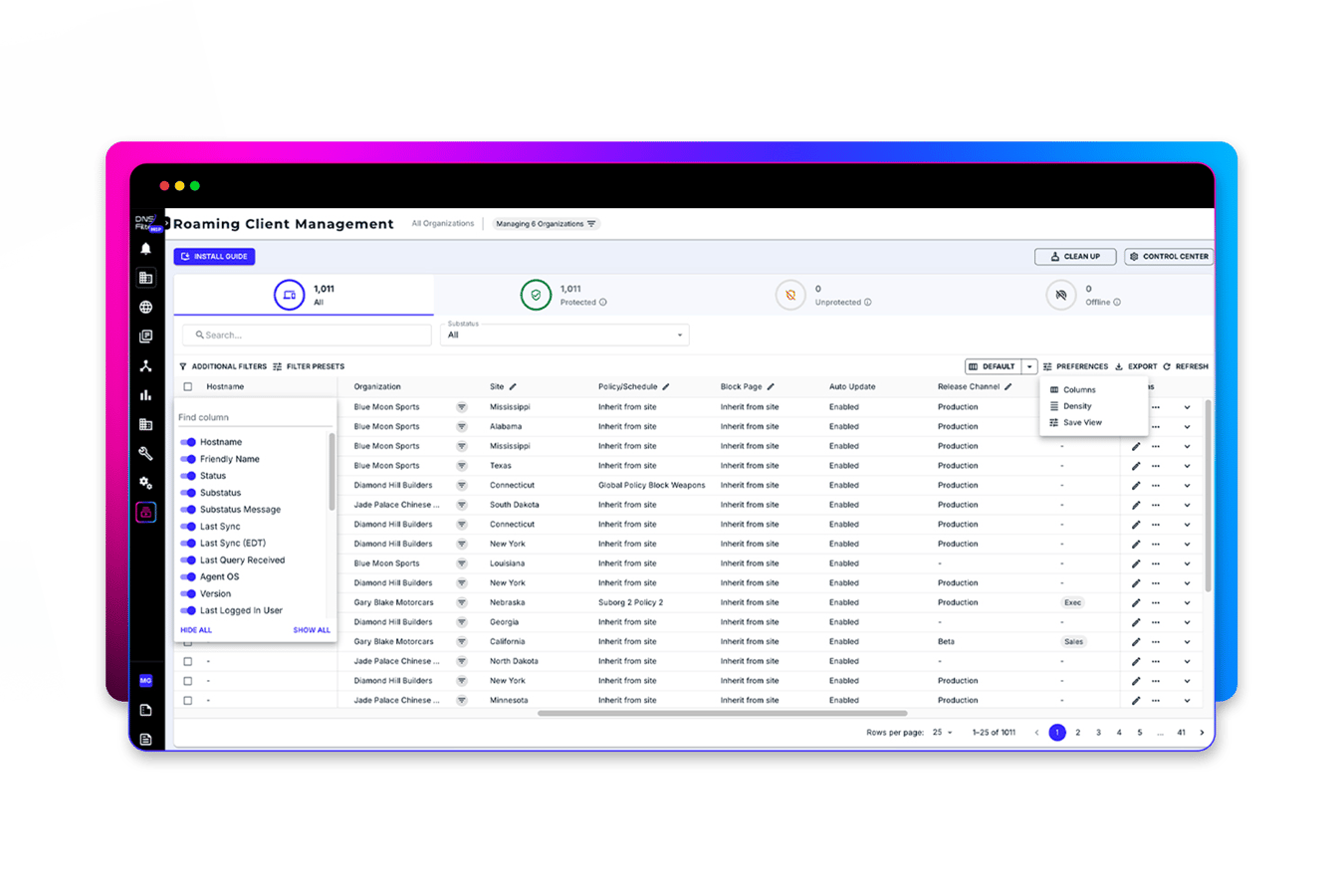Open Filter Presets

coord(309,366)
